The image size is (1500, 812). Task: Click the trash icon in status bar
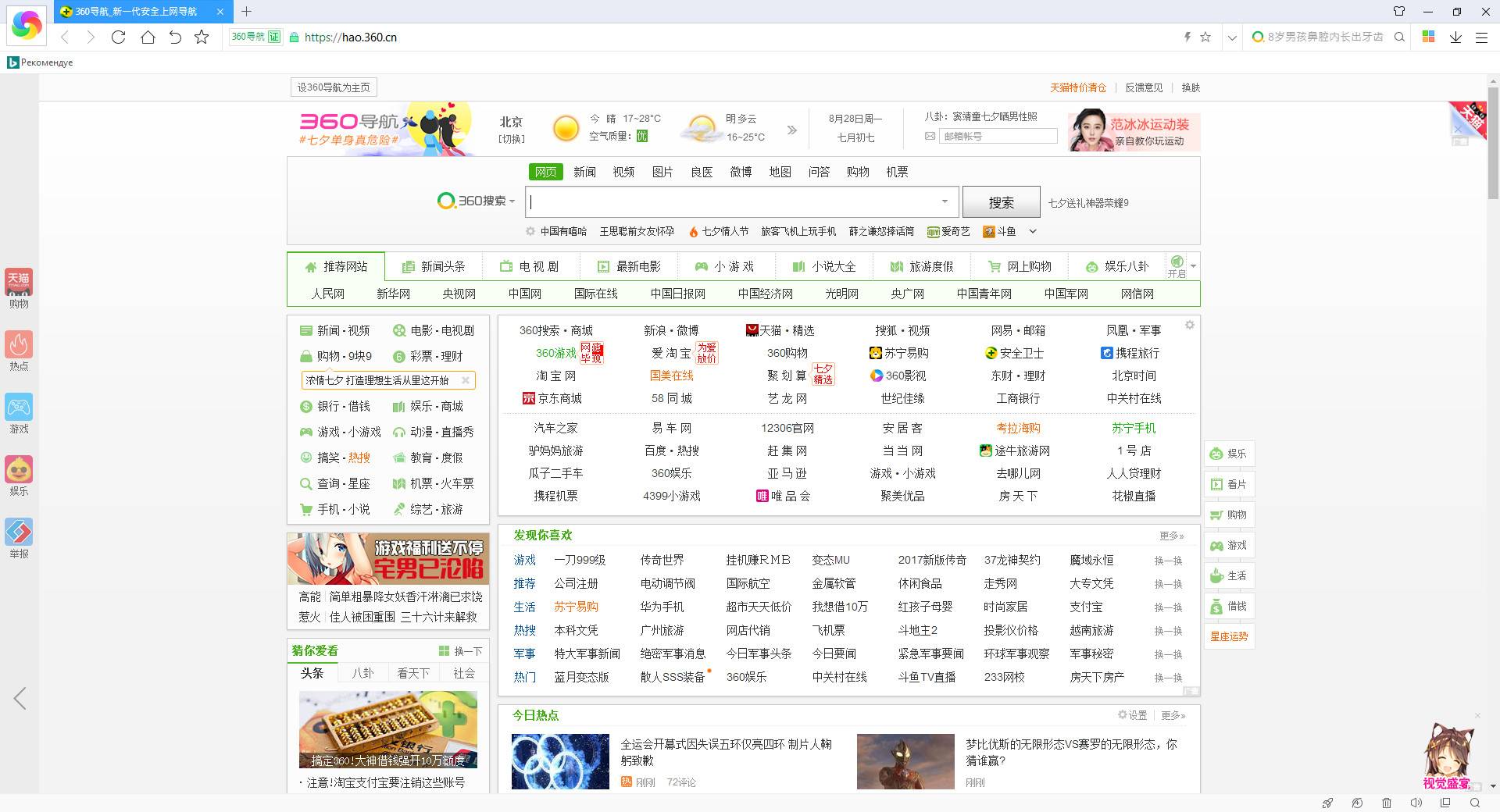tap(1387, 803)
